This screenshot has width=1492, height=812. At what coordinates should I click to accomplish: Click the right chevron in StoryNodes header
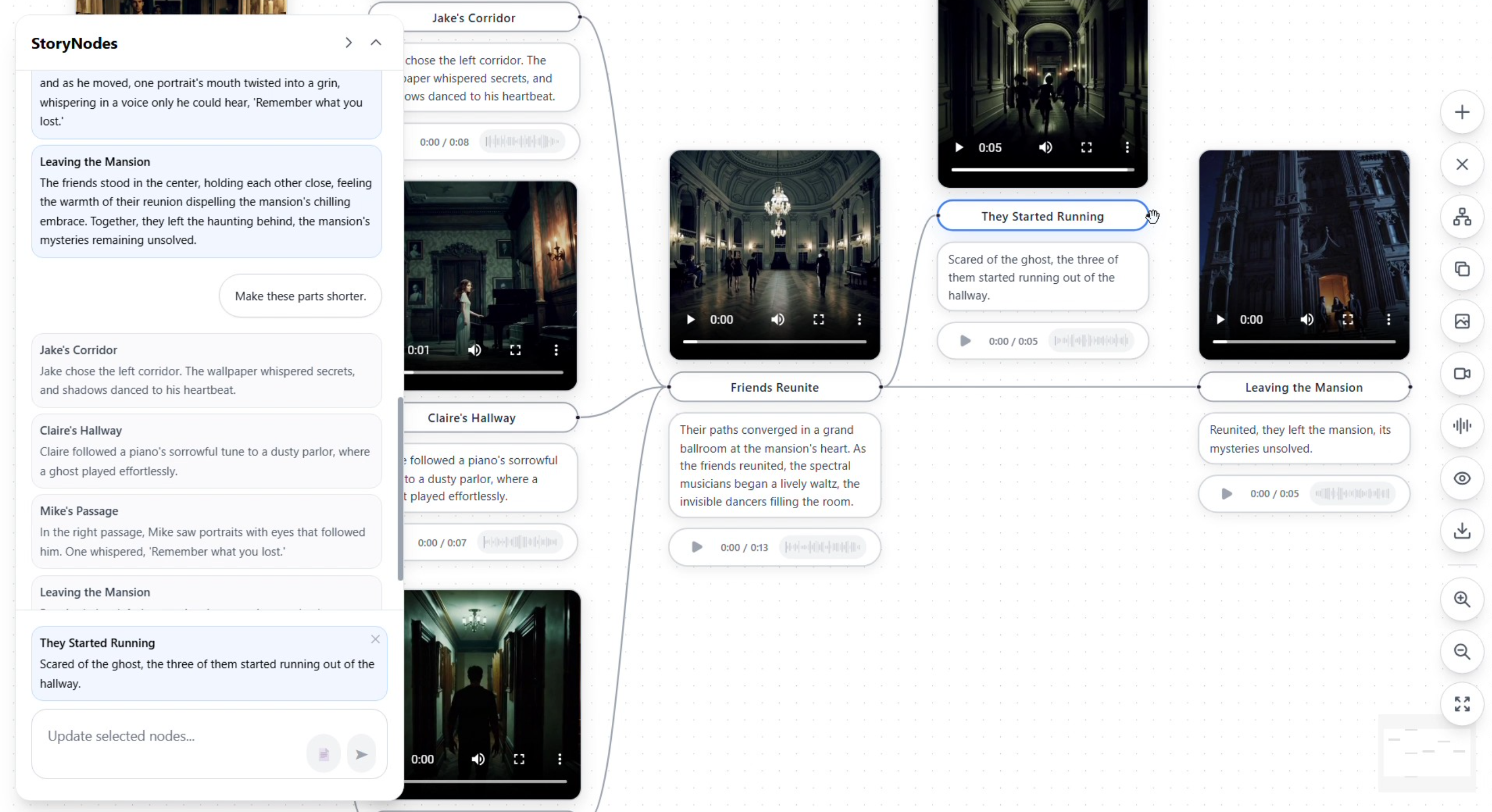(x=348, y=43)
